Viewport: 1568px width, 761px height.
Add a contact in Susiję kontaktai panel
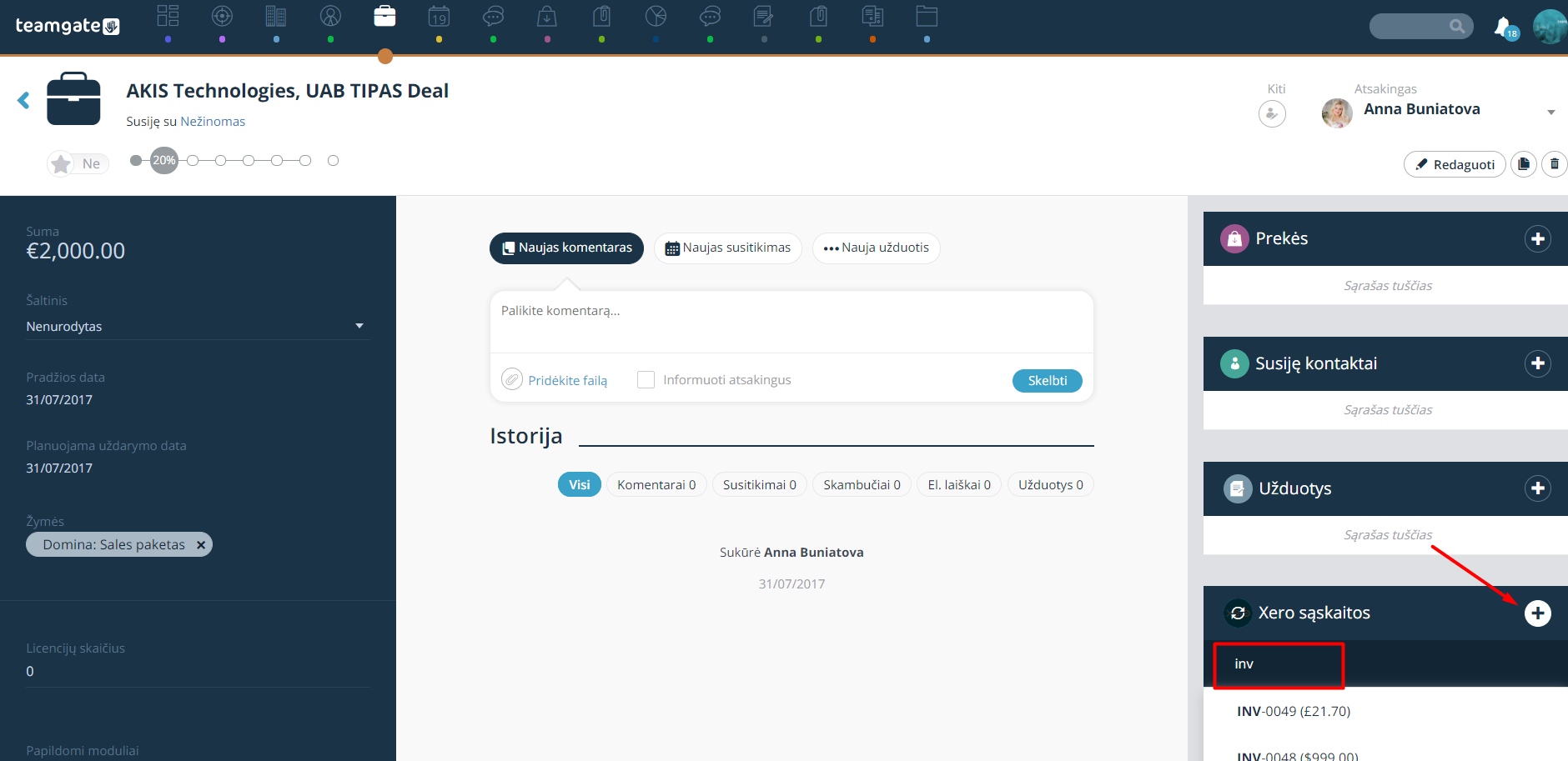(1538, 363)
